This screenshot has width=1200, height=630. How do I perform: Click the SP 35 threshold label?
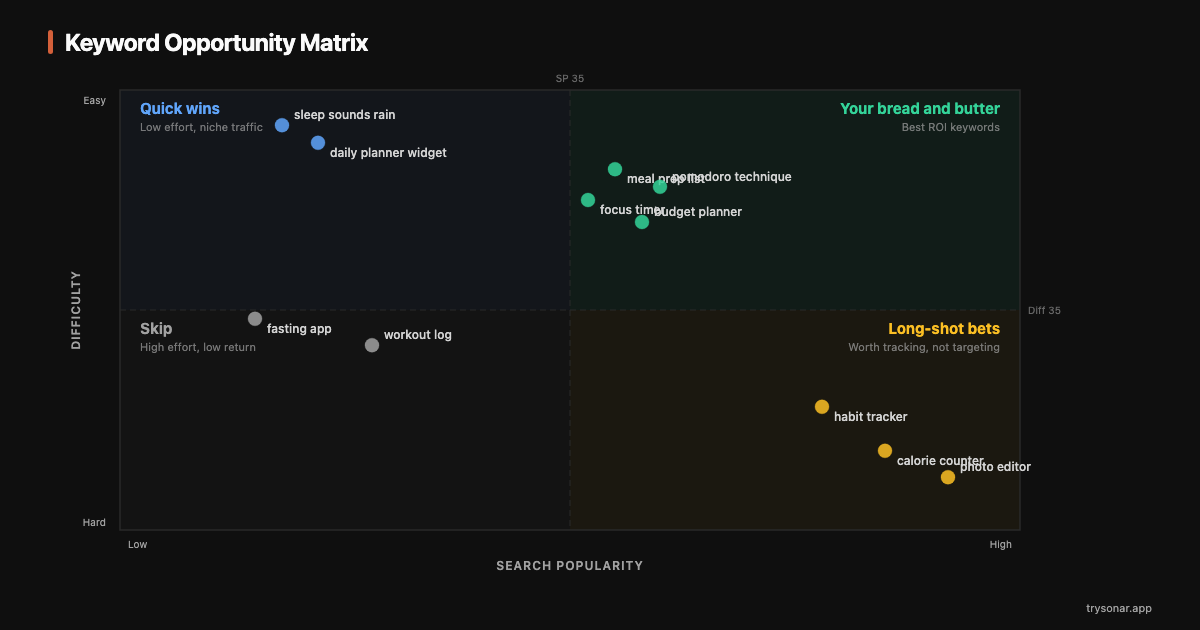pos(568,78)
